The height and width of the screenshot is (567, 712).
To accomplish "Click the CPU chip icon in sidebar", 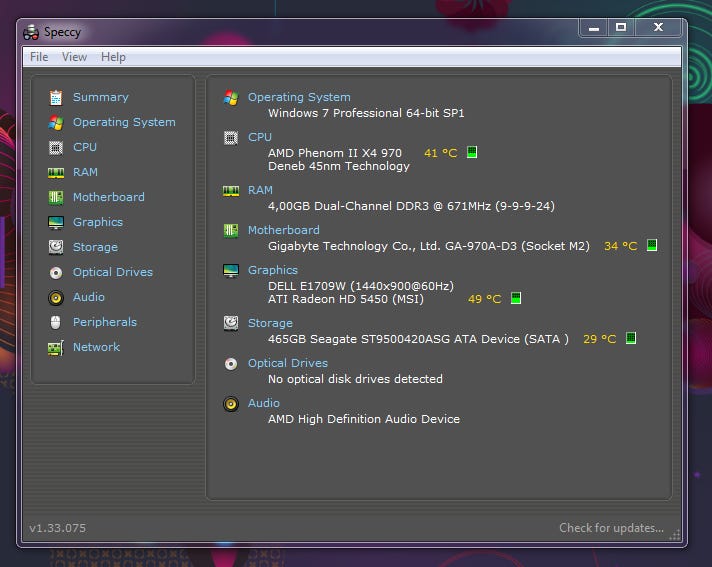I will click(x=56, y=147).
